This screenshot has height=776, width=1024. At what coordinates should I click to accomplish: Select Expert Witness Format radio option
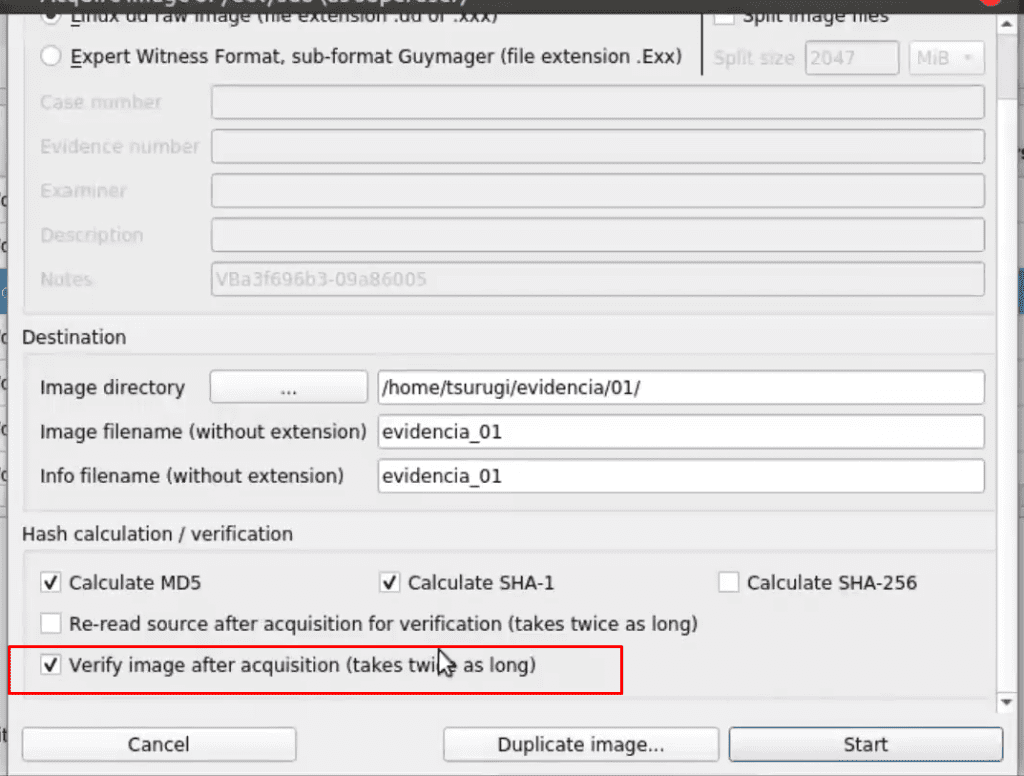(x=51, y=57)
